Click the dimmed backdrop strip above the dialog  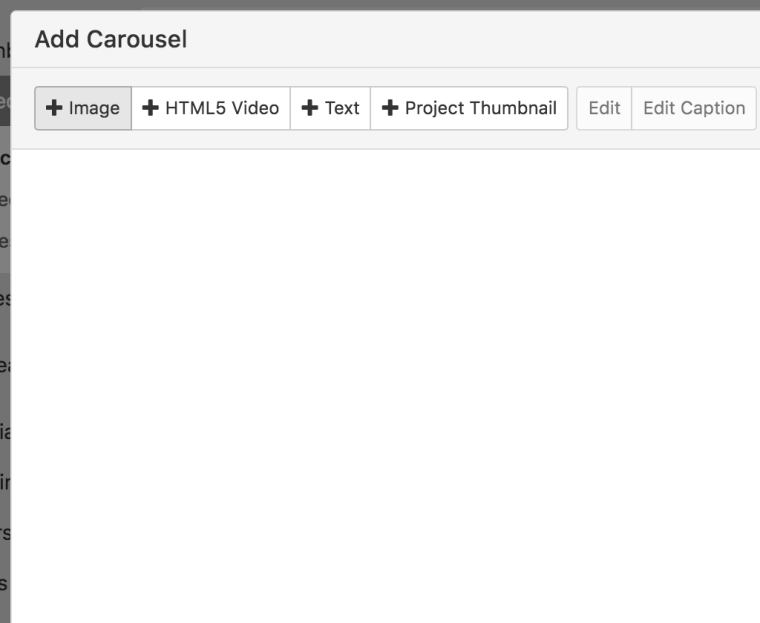coord(380,5)
